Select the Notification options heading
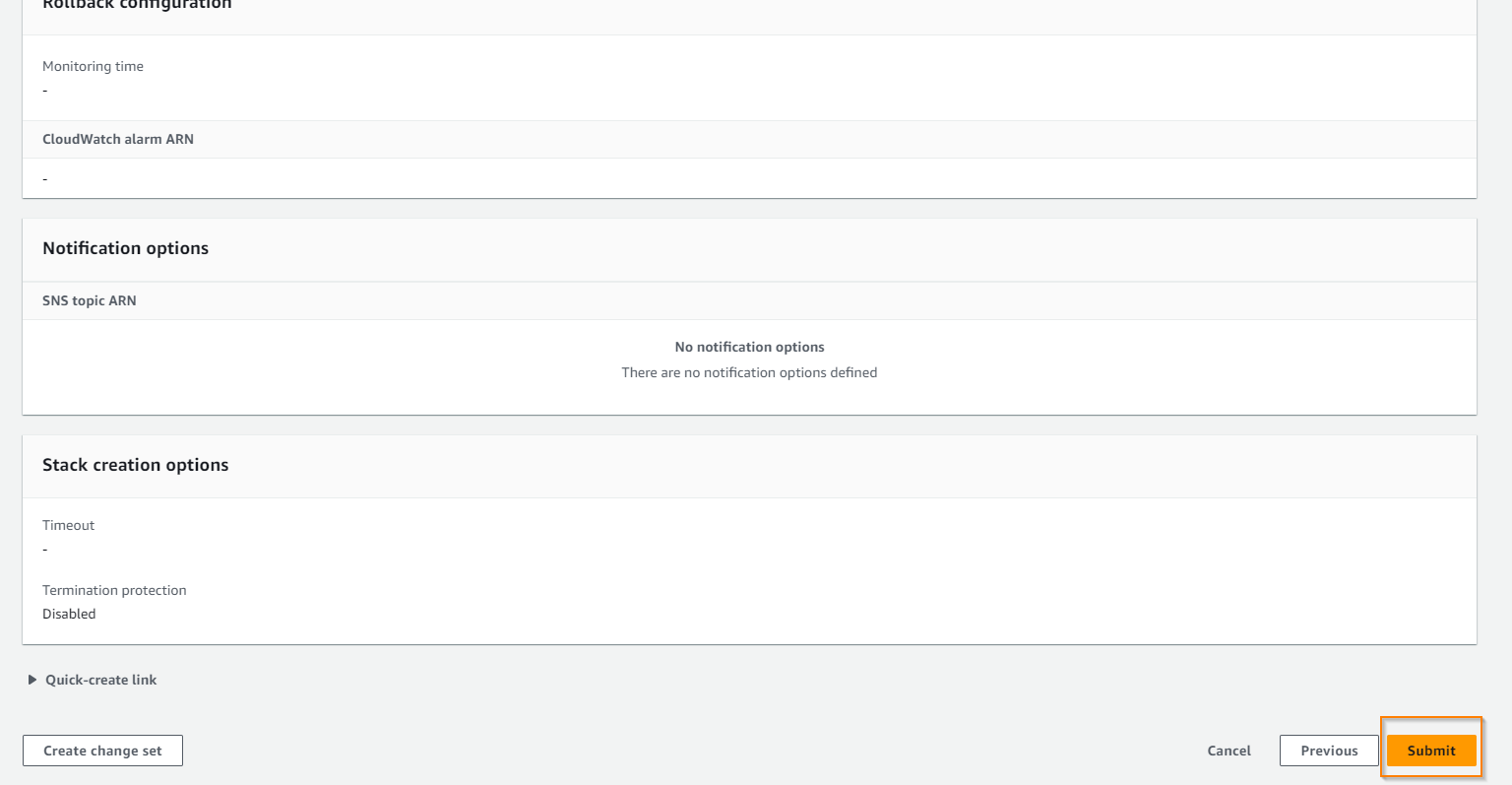The width and height of the screenshot is (1512, 785). (125, 248)
